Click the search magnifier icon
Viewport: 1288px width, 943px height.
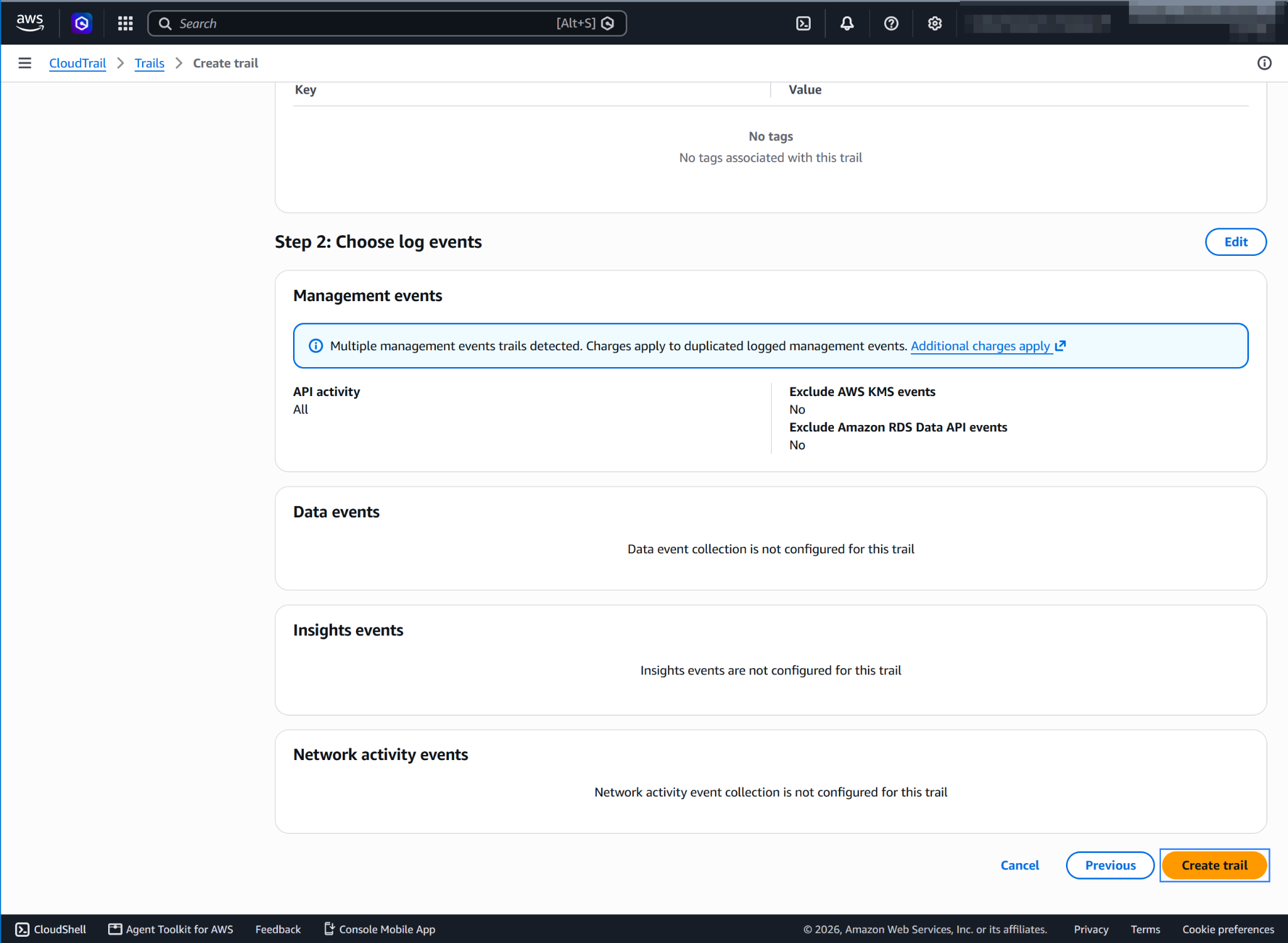(x=165, y=23)
